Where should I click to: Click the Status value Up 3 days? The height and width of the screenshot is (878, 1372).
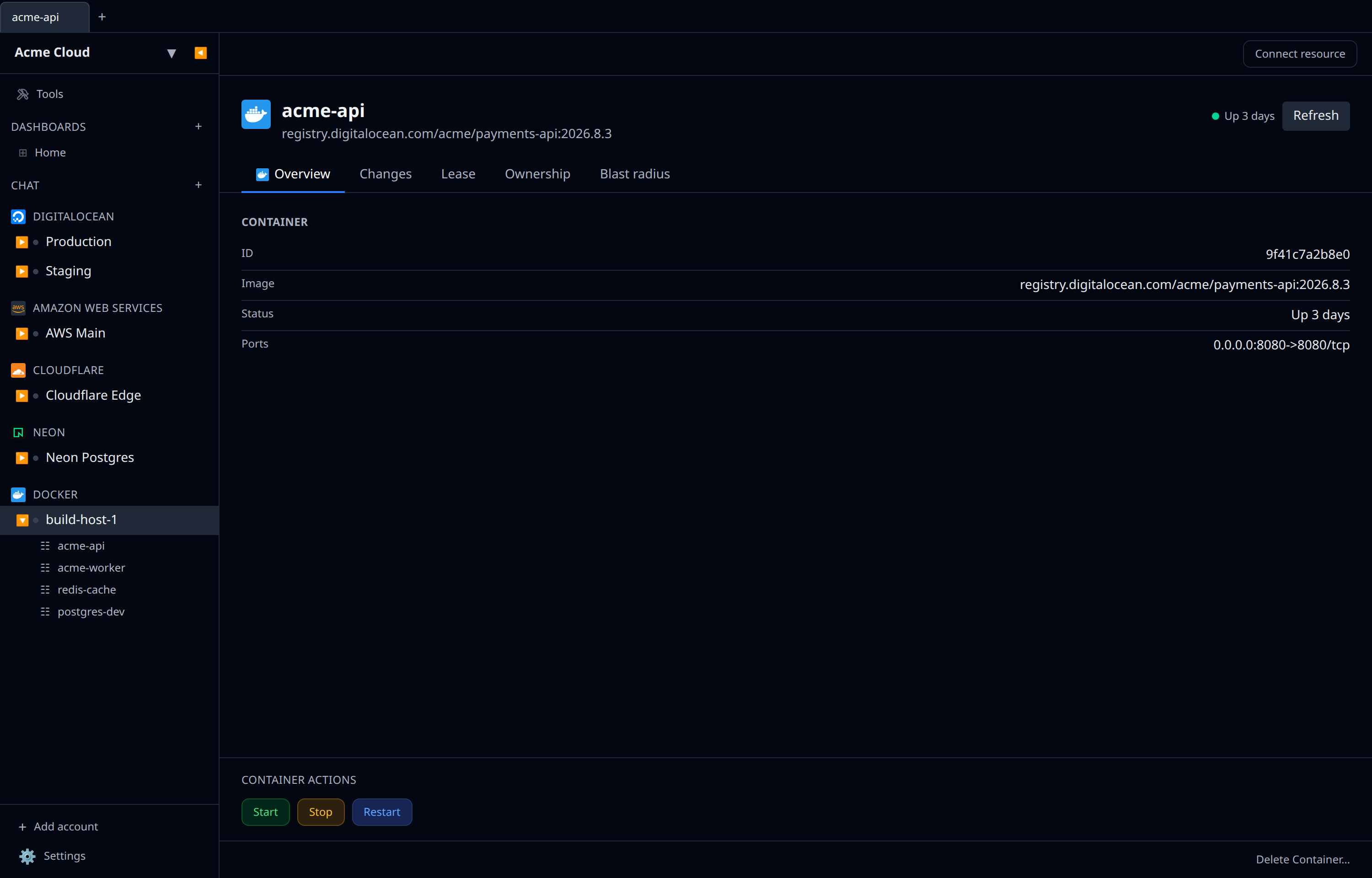click(x=1320, y=315)
